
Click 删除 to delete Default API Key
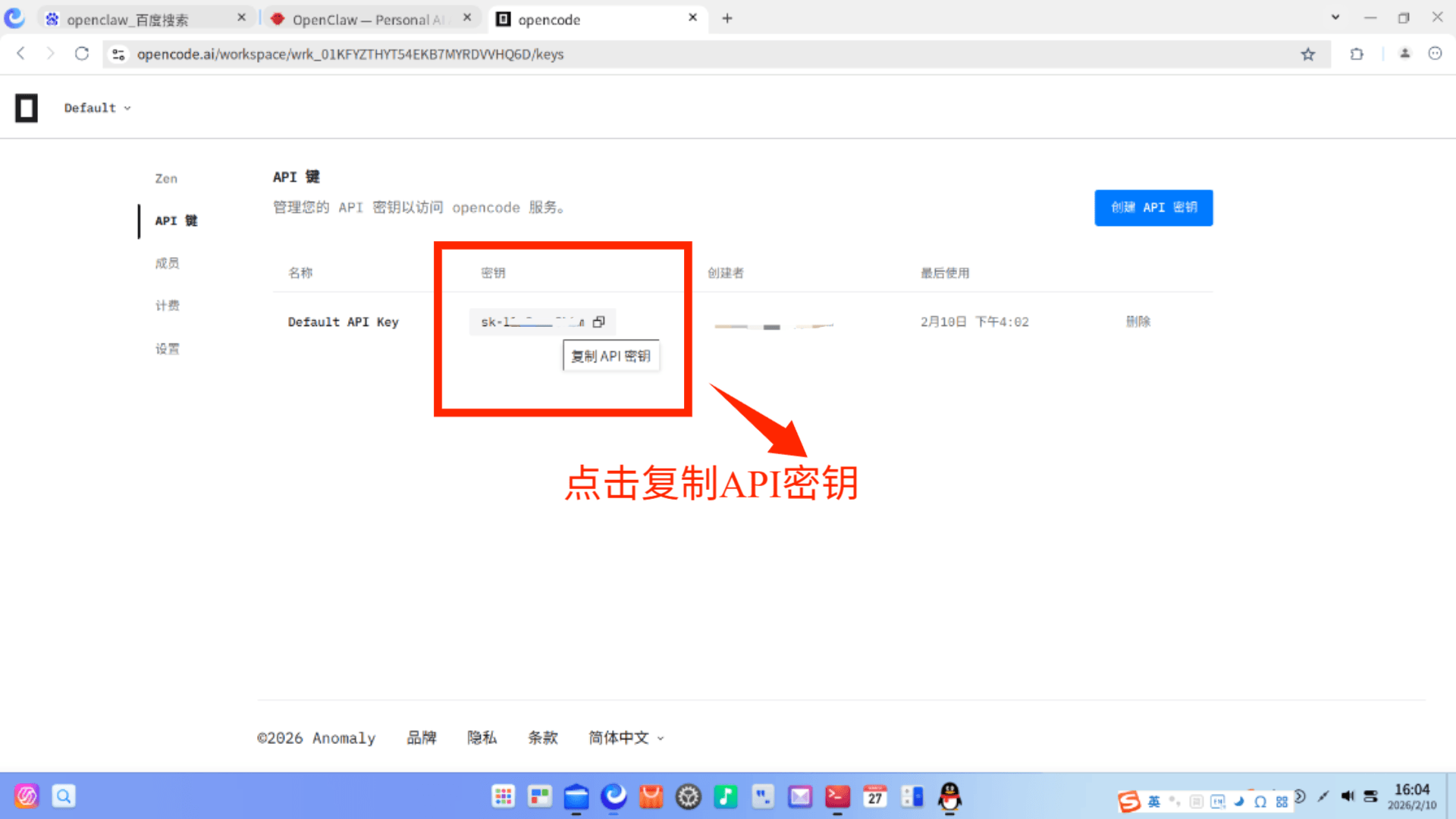(x=1138, y=322)
